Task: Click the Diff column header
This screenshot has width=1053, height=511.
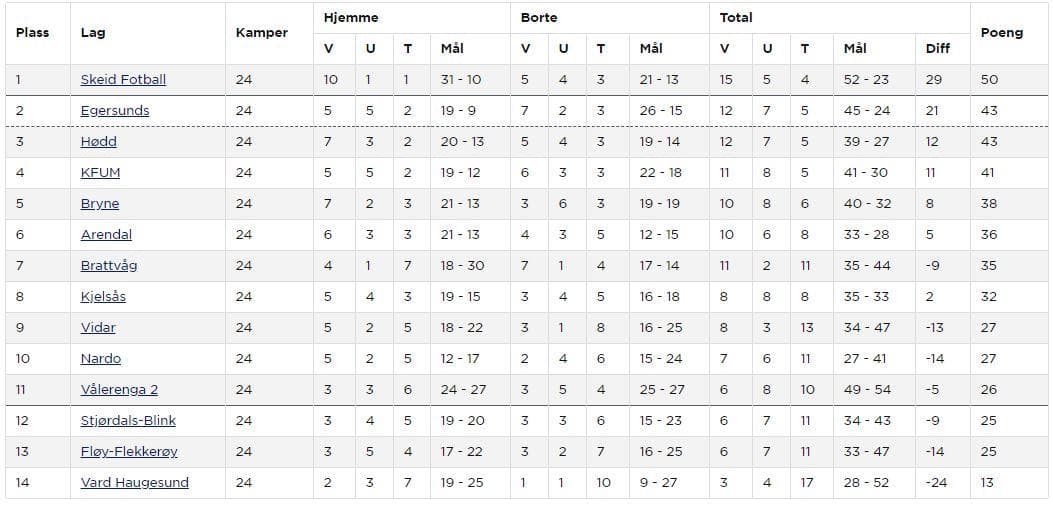Action: pos(938,48)
